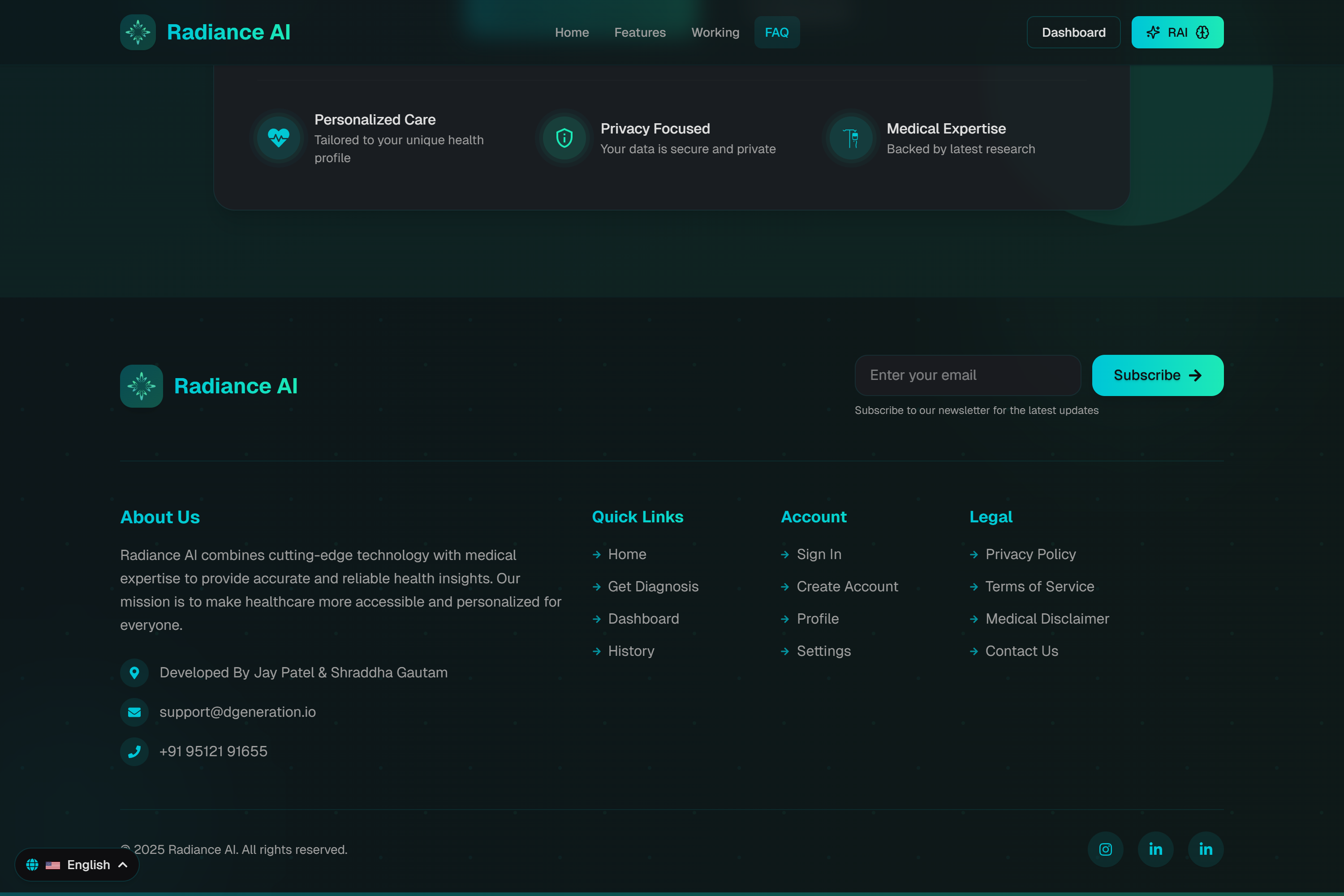
Task: Launch the RAI assistant button
Action: pyautogui.click(x=1177, y=33)
